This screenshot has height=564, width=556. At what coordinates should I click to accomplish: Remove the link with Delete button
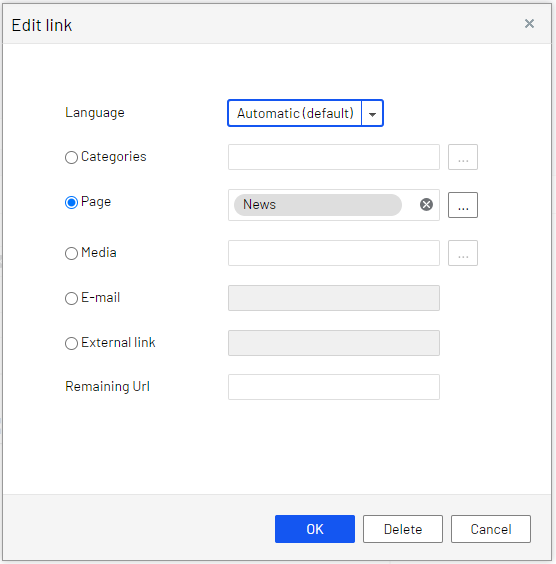tap(403, 529)
